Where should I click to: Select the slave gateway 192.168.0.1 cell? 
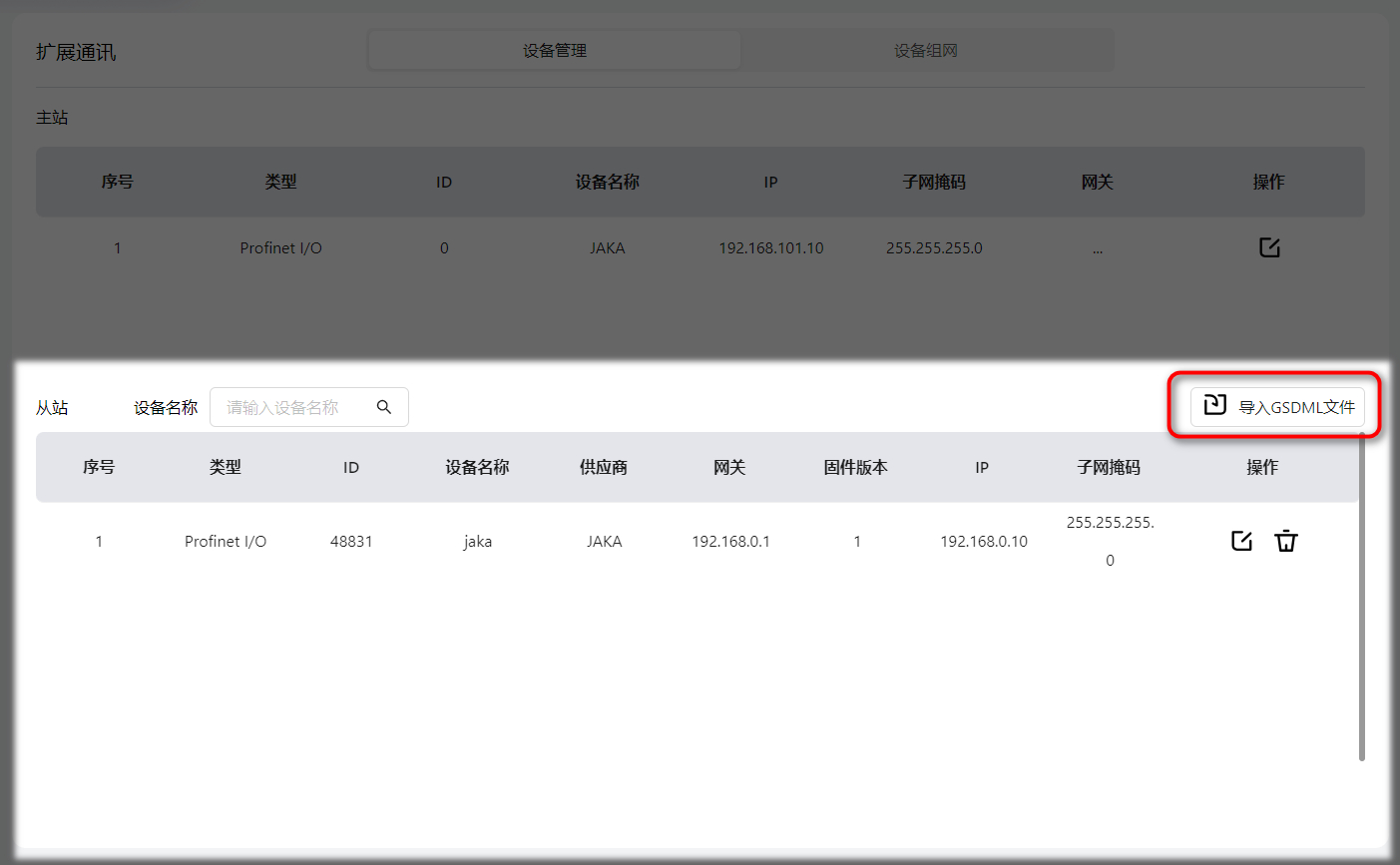[x=730, y=542]
